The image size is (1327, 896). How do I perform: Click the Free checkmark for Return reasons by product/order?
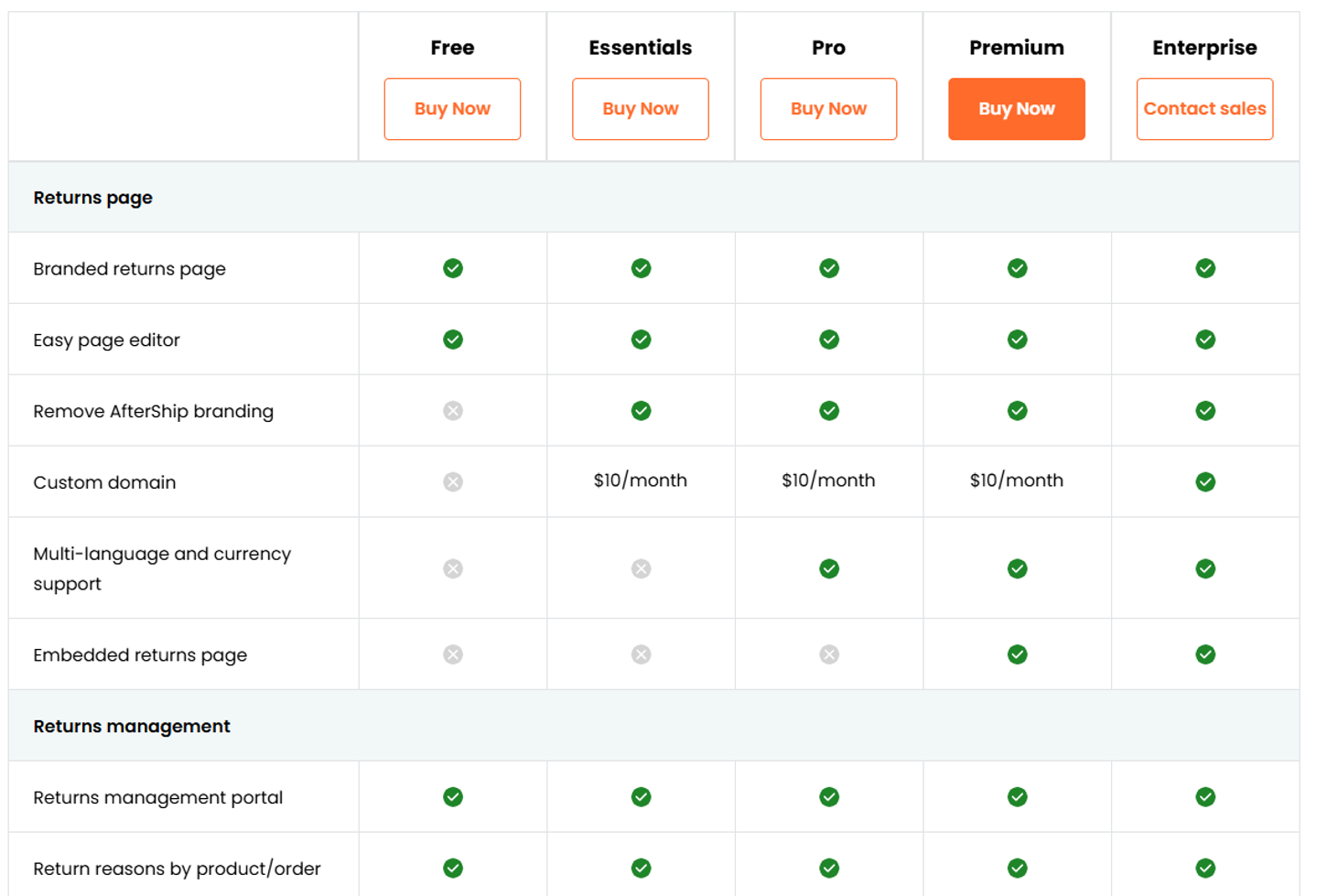pos(453,869)
